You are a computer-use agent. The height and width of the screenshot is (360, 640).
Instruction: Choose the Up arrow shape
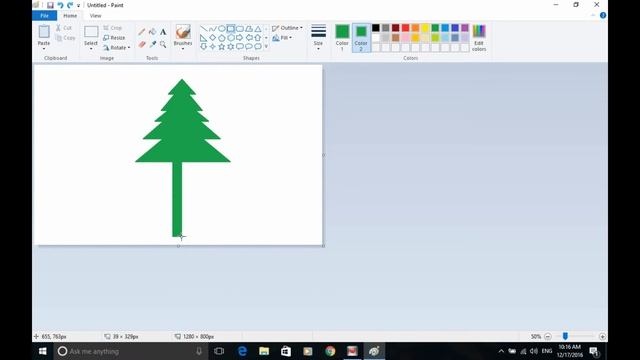(x=258, y=38)
